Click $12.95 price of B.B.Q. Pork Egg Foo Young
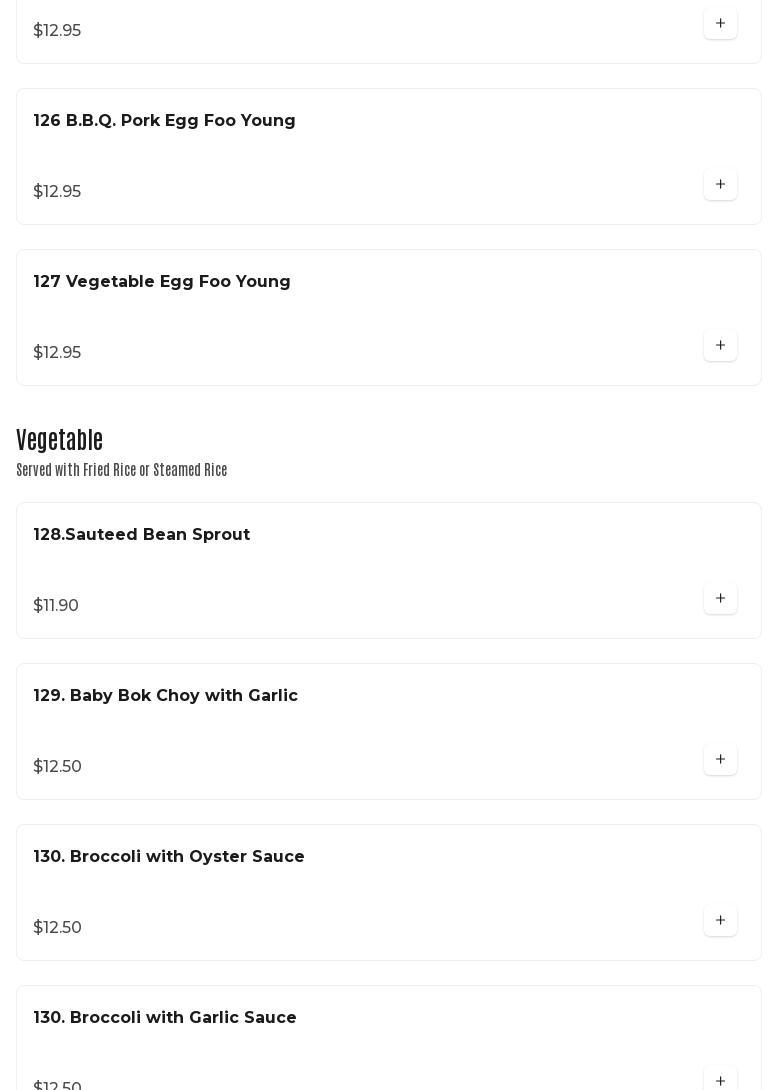 pyautogui.click(x=57, y=192)
